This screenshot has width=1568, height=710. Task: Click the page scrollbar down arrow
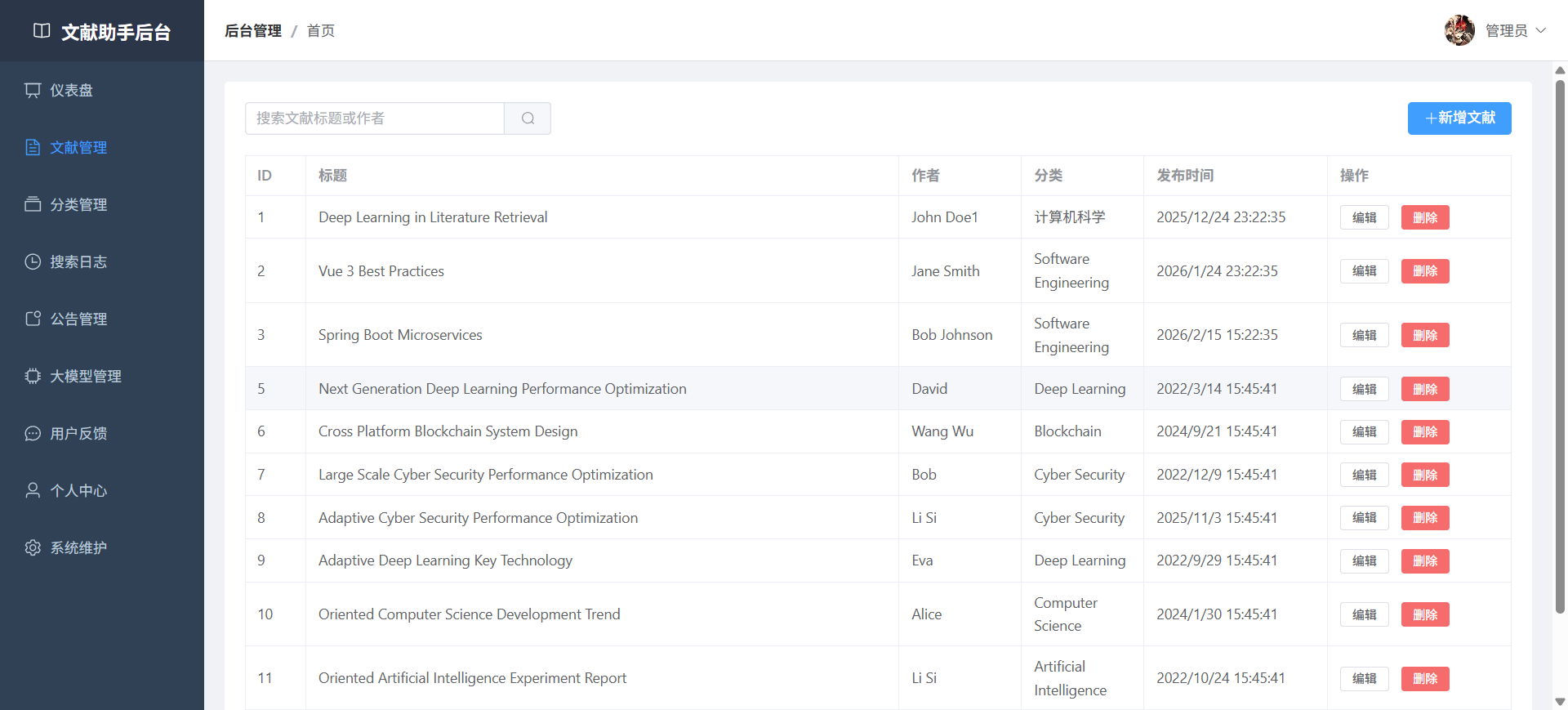click(x=1560, y=702)
